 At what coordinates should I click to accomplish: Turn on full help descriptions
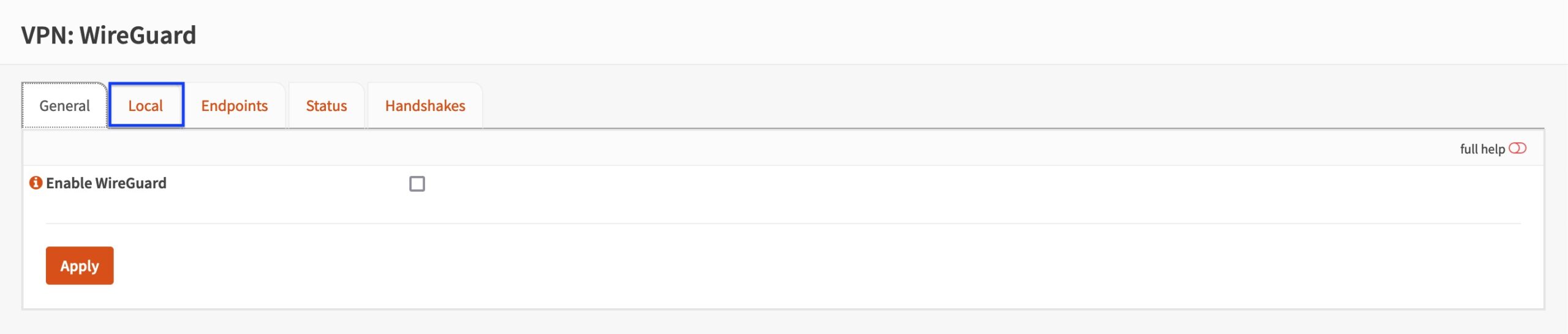pyautogui.click(x=1517, y=148)
